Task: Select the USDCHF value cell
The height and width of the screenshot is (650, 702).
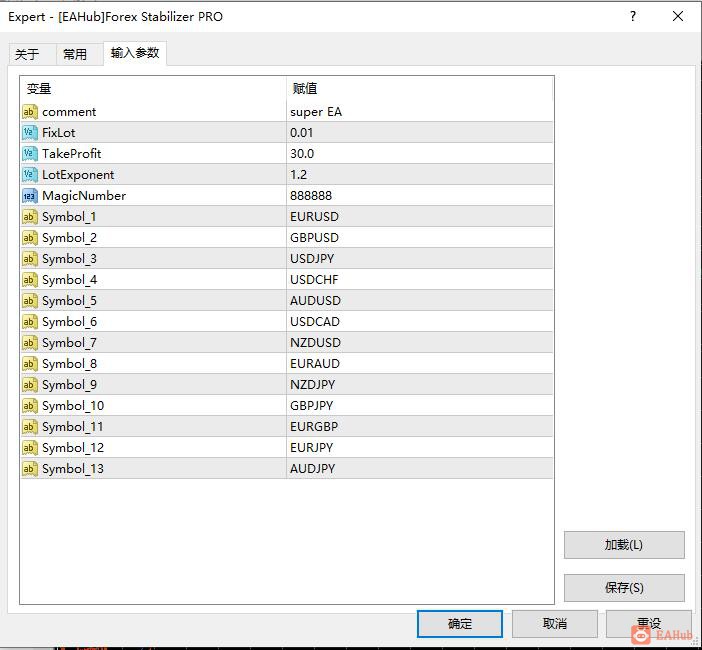Action: pyautogui.click(x=420, y=280)
